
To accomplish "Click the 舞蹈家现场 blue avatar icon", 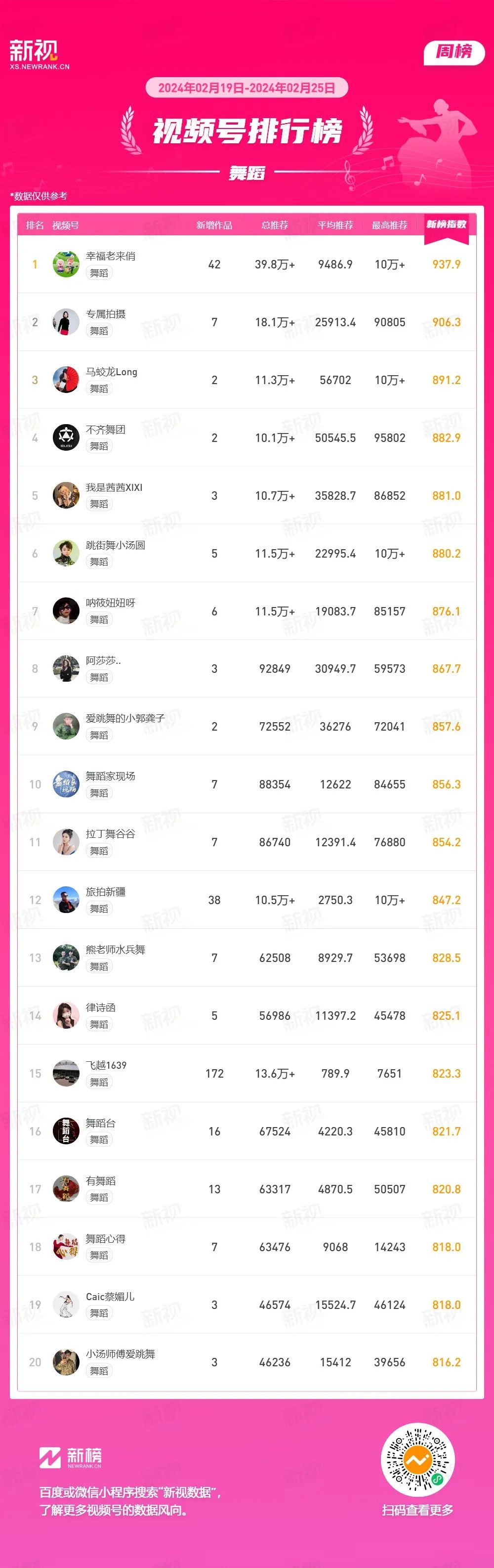I will [x=66, y=784].
